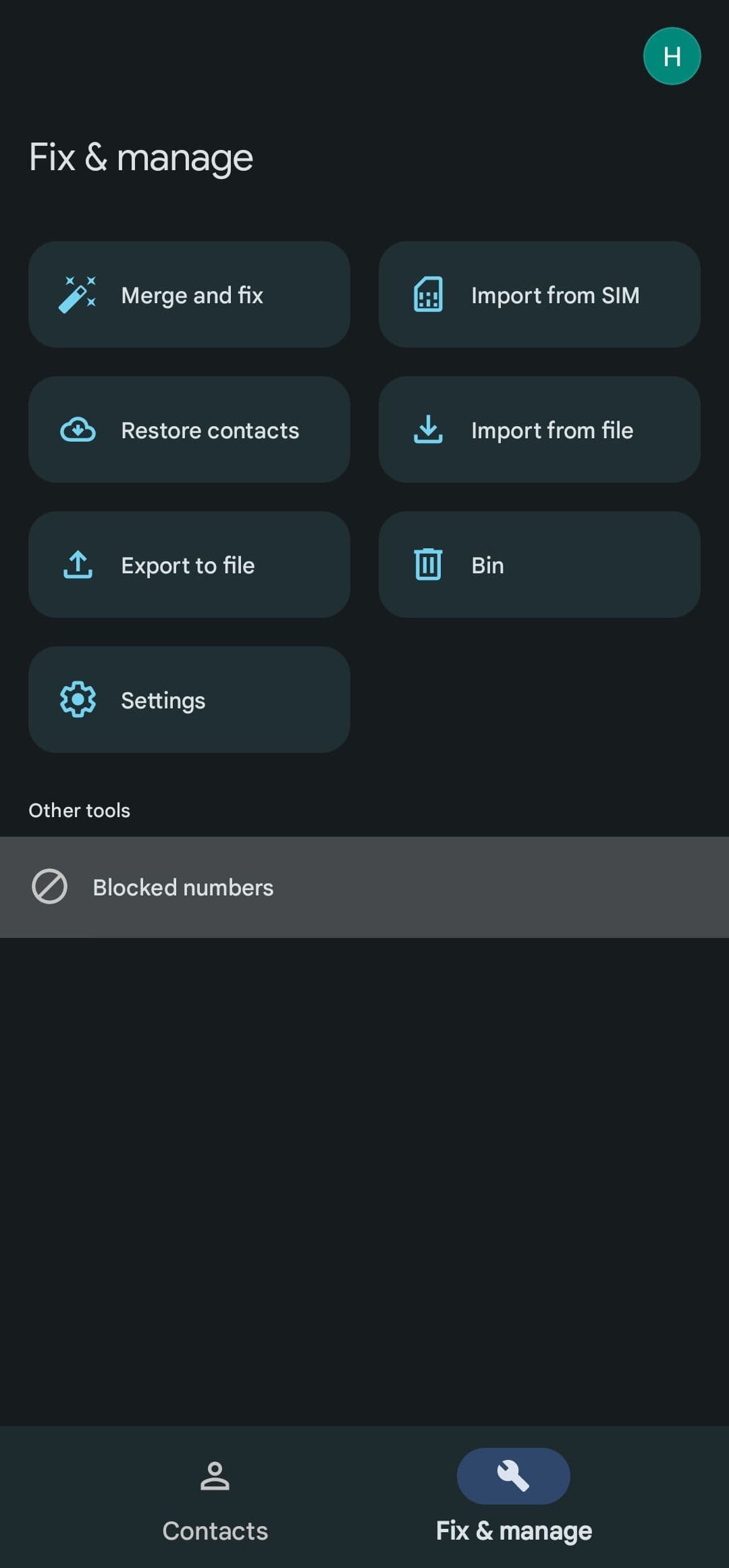This screenshot has height=1568, width=729.
Task: Tap the magic wand Merge icon
Action: [78, 294]
